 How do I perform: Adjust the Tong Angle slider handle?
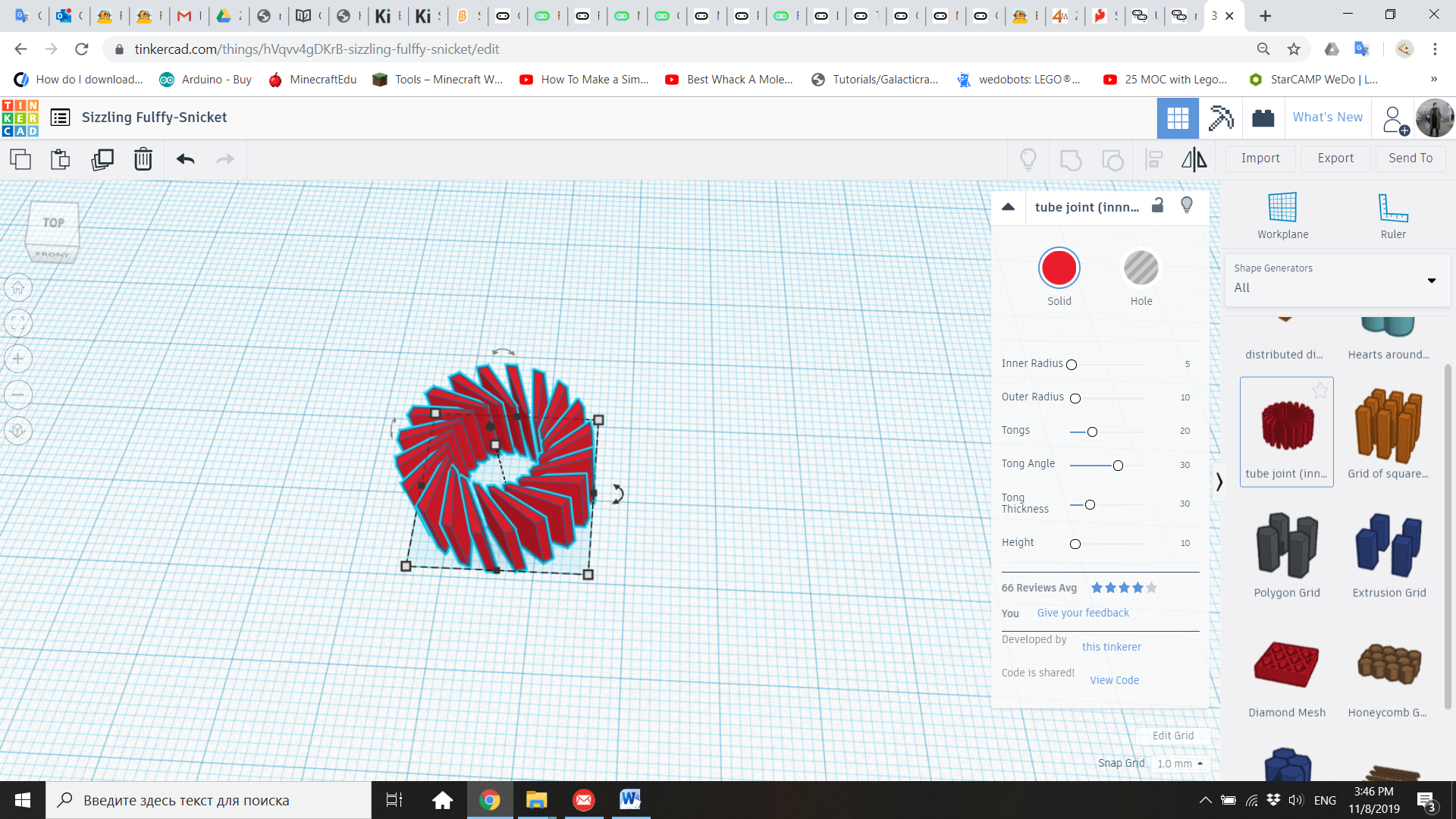click(1118, 466)
